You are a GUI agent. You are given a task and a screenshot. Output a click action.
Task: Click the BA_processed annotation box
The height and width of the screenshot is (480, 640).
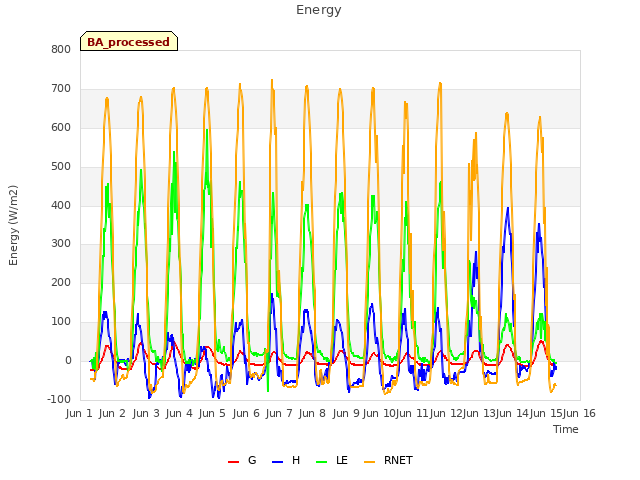[129, 41]
